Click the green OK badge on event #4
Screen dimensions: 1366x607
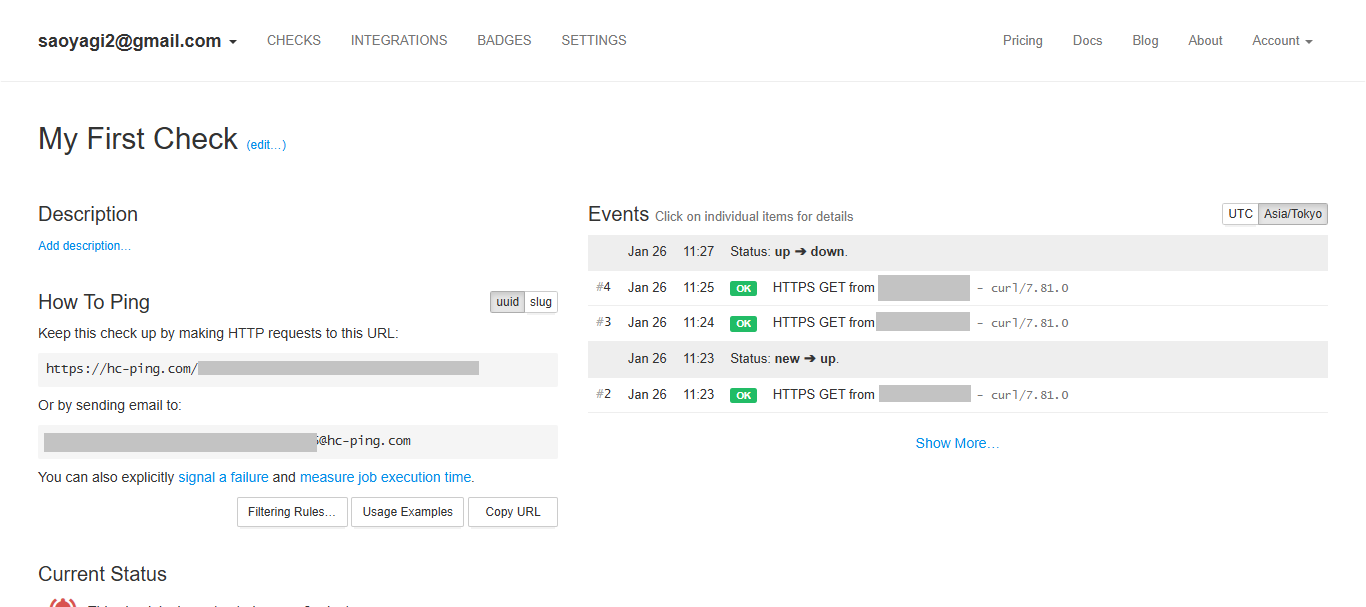pos(743,288)
